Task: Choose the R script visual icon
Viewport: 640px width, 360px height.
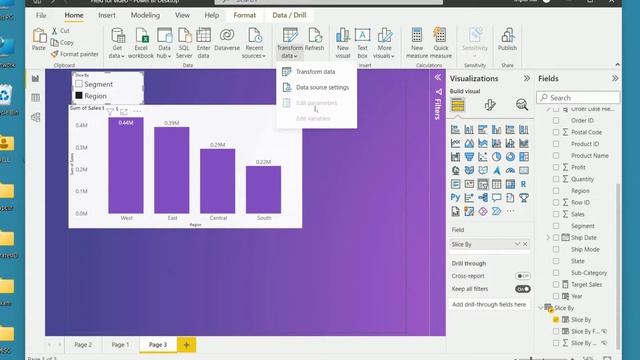Action: pyautogui.click(x=524, y=184)
